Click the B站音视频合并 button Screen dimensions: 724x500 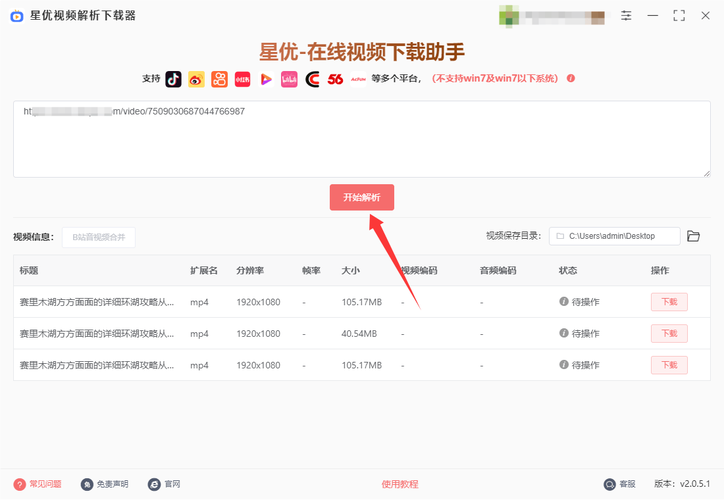(98, 237)
